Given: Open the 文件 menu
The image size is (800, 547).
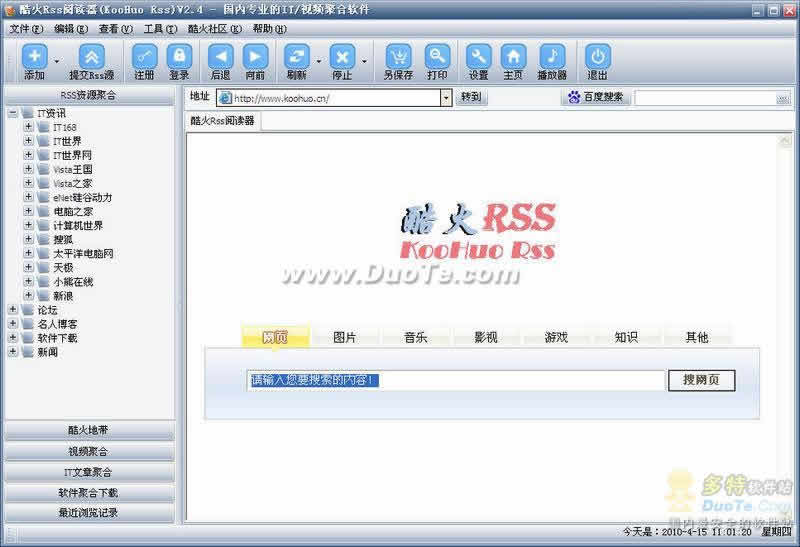Looking at the screenshot, I should [27, 29].
